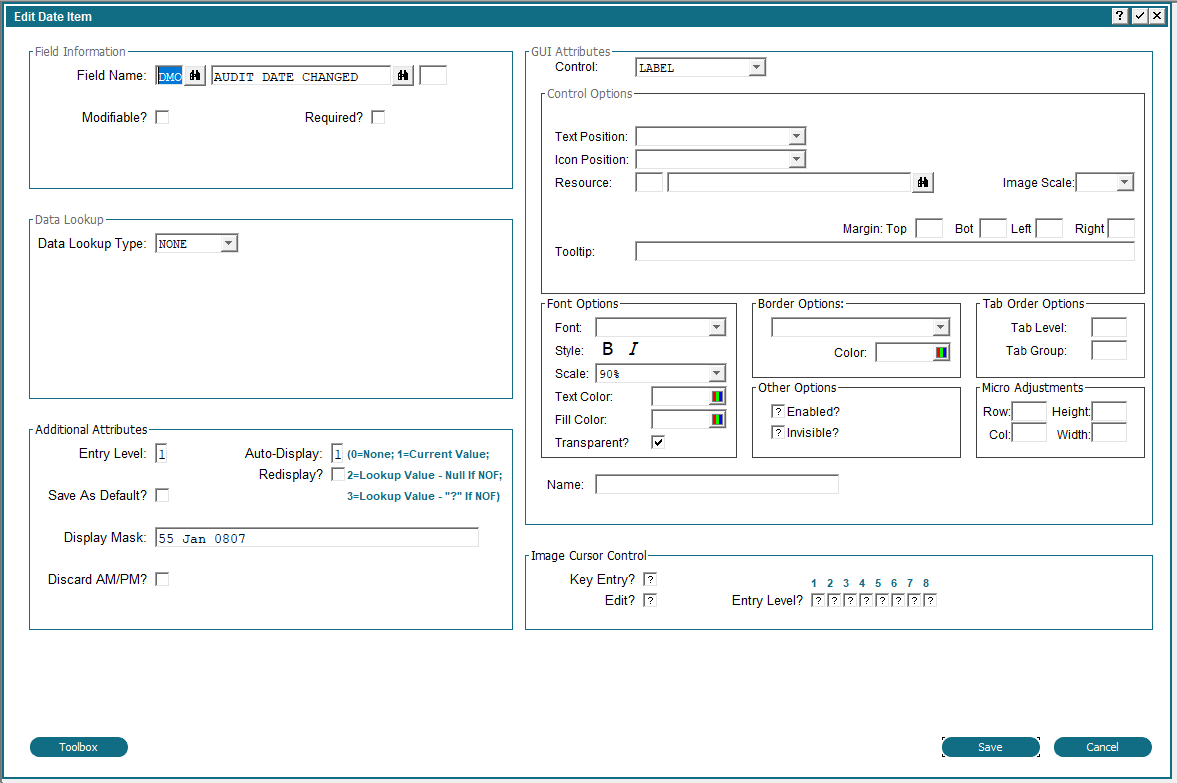Open the Border Options dropdown
This screenshot has width=1177, height=783.
pyautogui.click(x=941, y=327)
